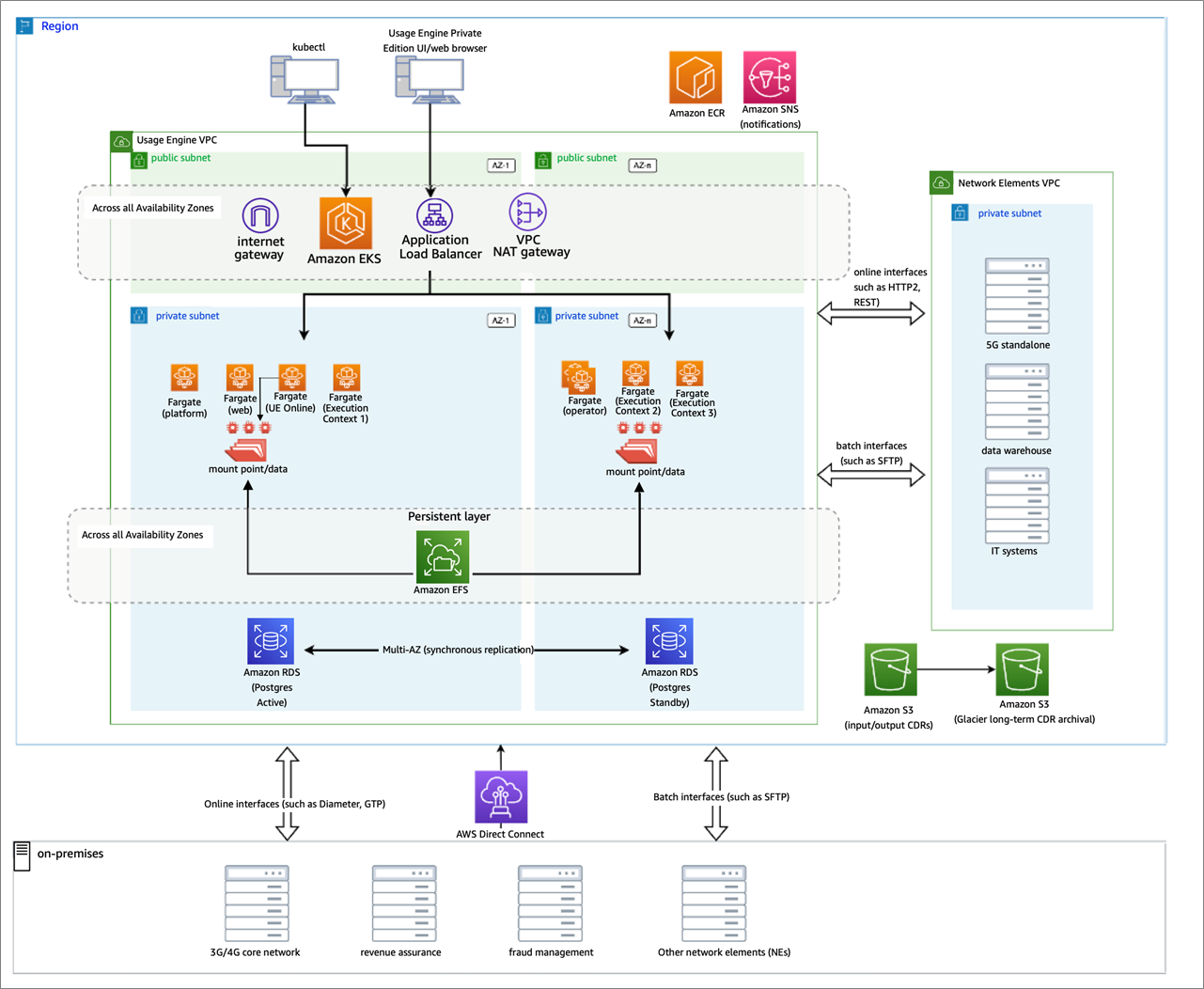
Task: Click "Across all Availability Zones" beside internet gateway
Action: pos(153,208)
